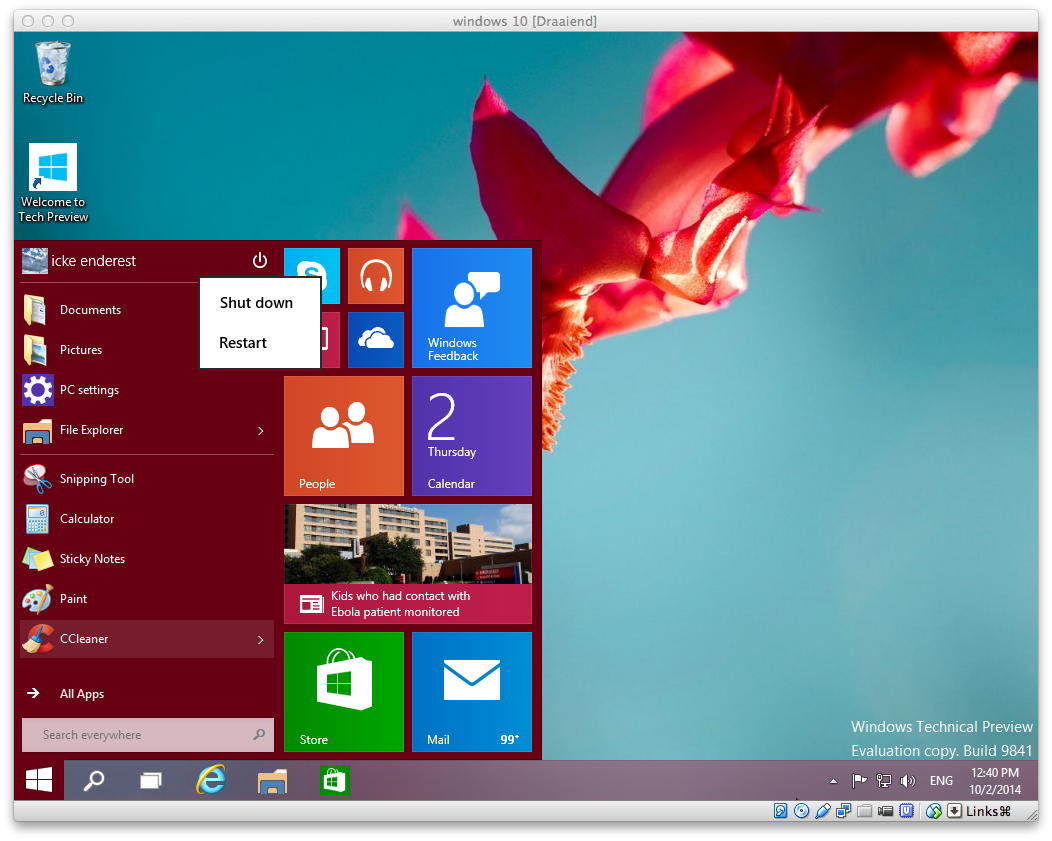Click the power icon in Start menu
The width and height of the screenshot is (1052, 841).
pyautogui.click(x=260, y=261)
